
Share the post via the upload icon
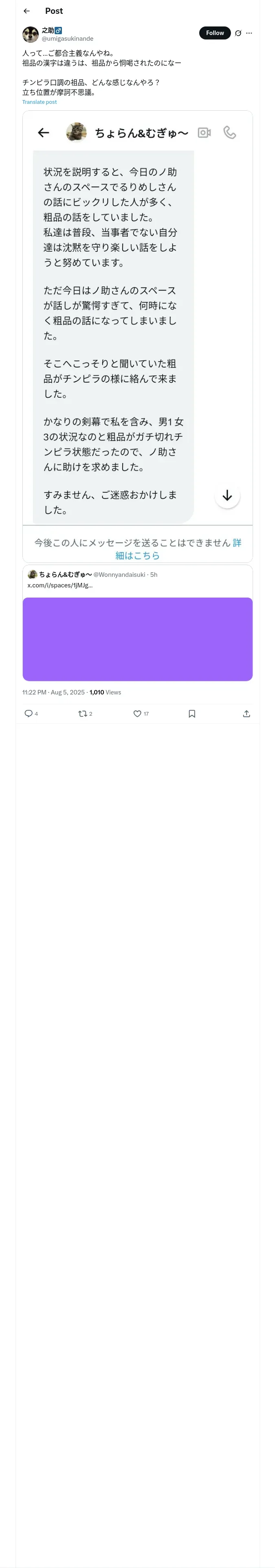(x=246, y=714)
